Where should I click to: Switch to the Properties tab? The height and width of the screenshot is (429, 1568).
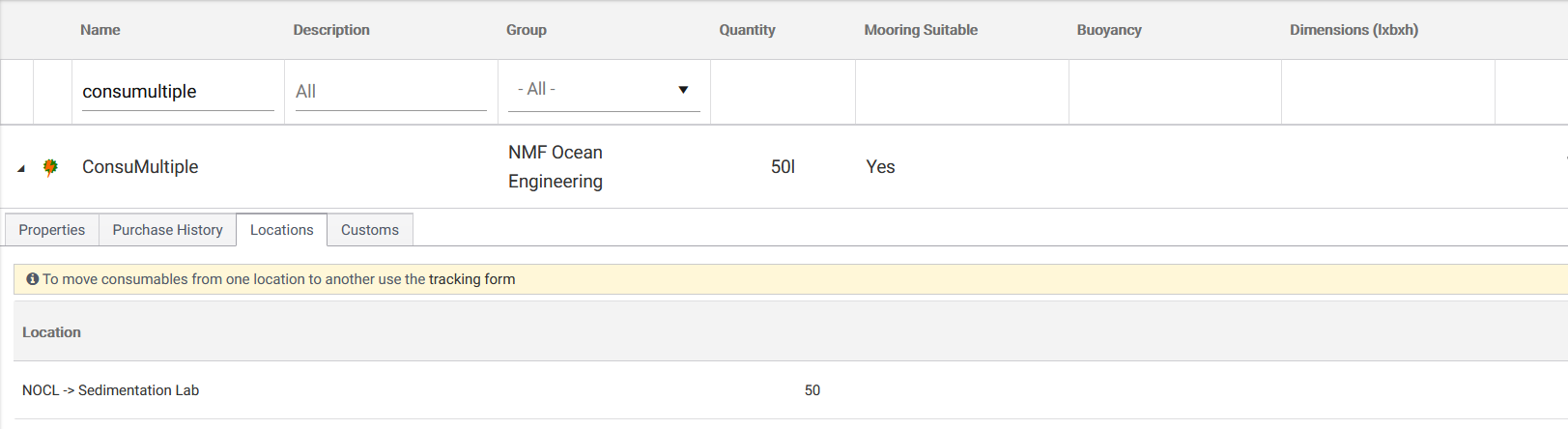tap(52, 230)
